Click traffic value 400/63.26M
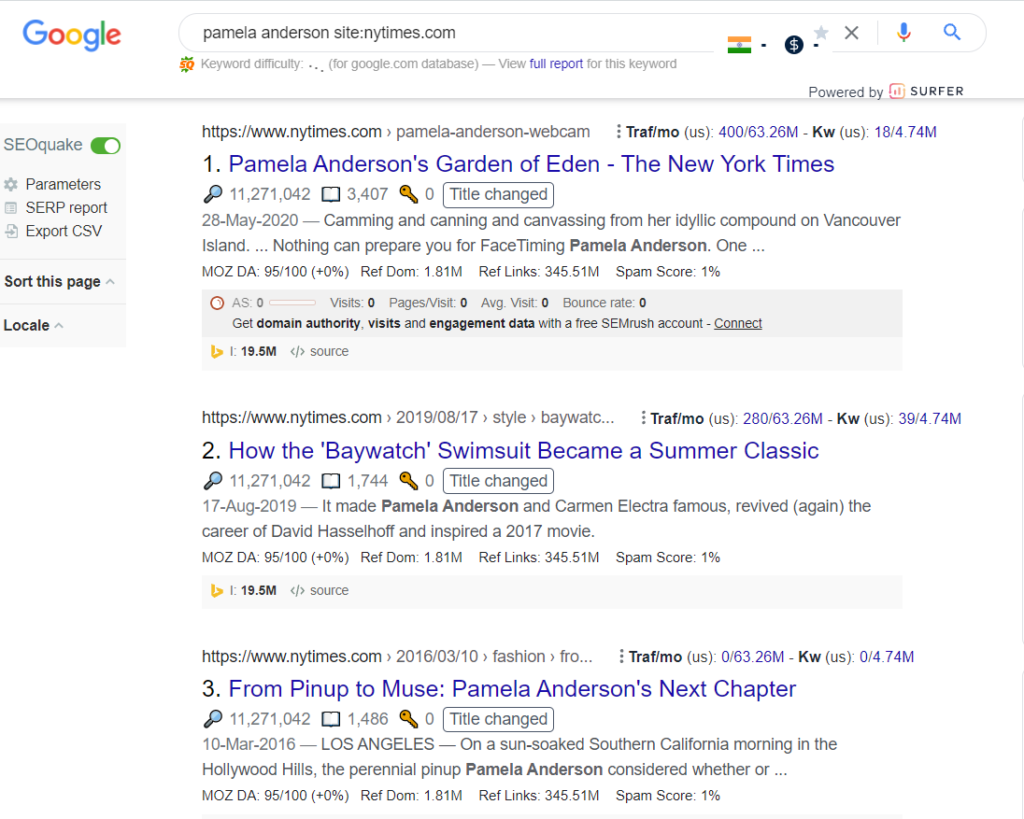The height and width of the screenshot is (819, 1024). pos(758,132)
